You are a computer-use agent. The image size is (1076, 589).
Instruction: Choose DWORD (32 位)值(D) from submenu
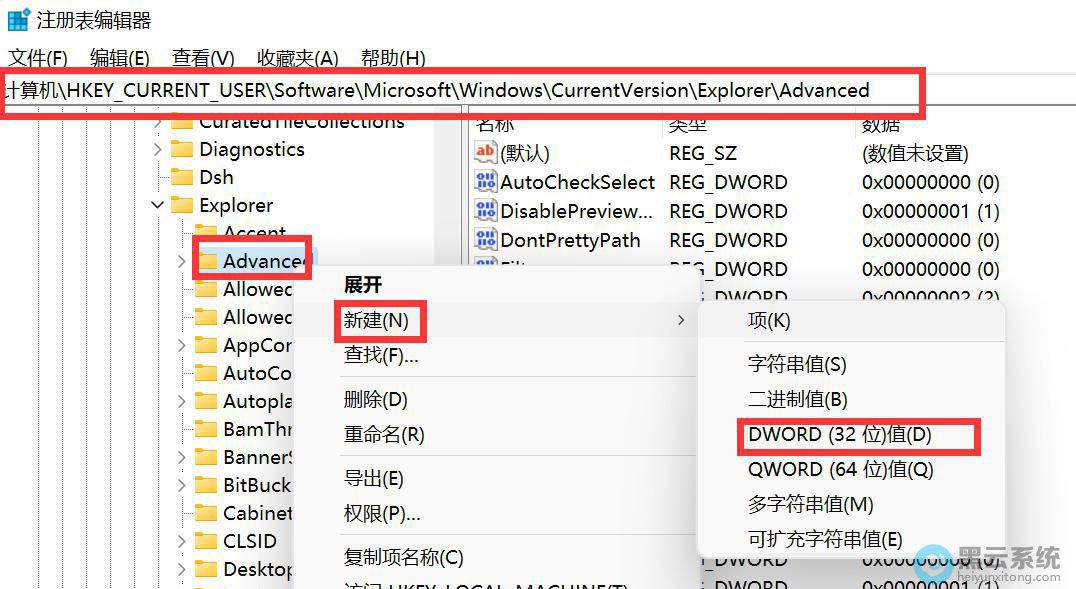(x=839, y=435)
